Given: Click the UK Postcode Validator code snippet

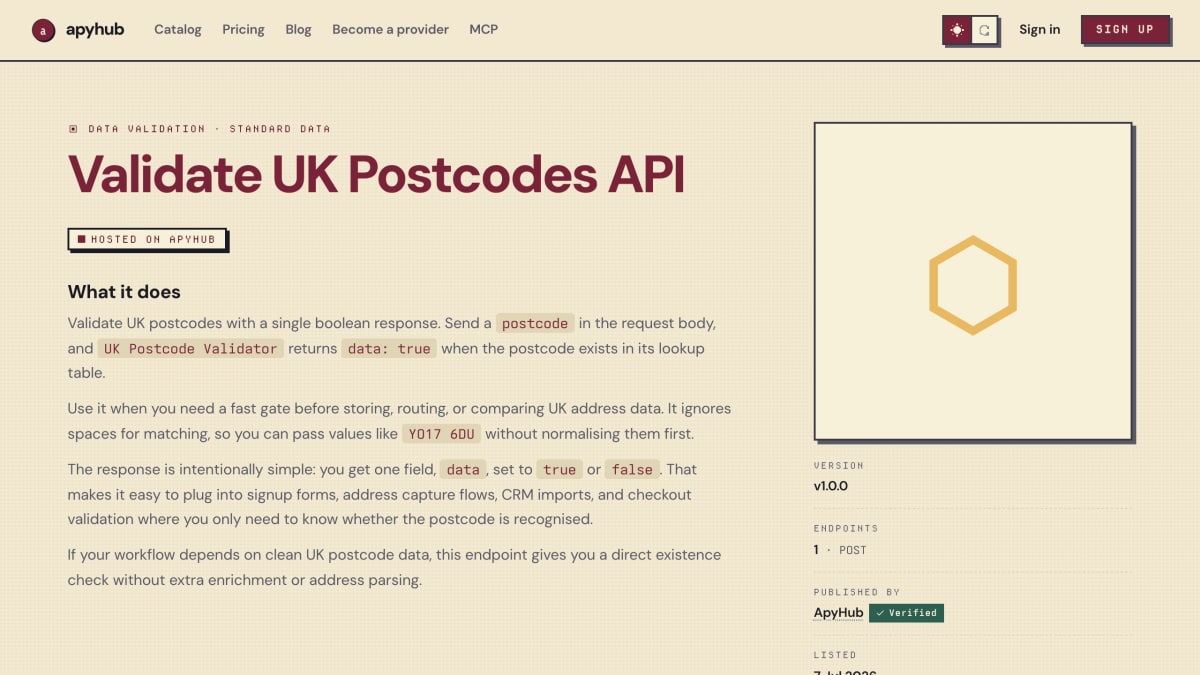Looking at the screenshot, I should pos(190,349).
